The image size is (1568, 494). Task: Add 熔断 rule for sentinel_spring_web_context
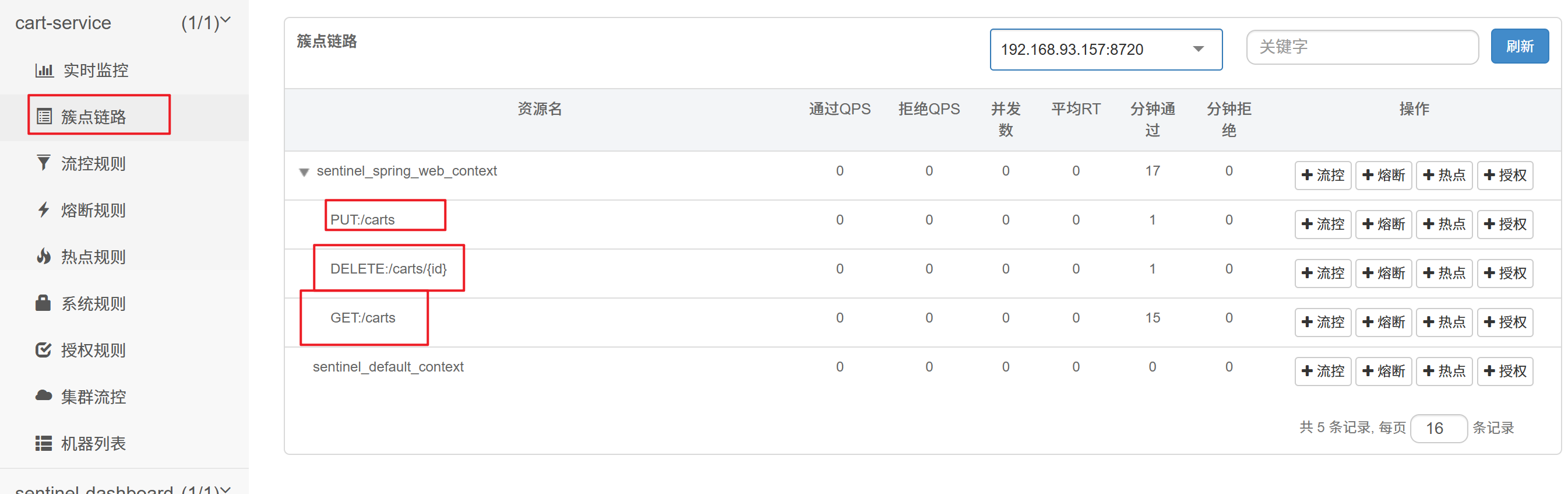coord(1383,176)
